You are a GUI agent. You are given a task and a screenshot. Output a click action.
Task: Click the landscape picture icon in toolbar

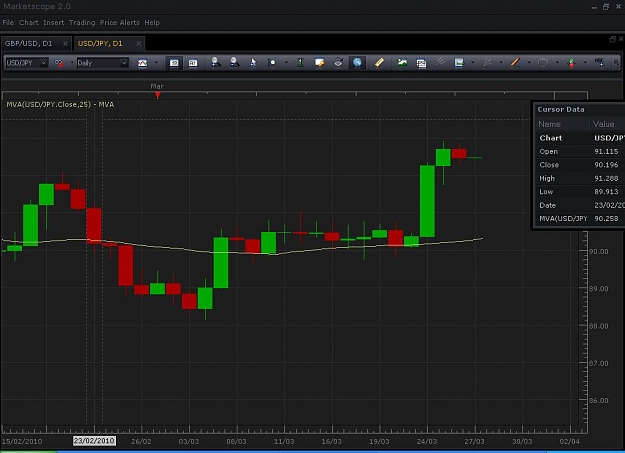point(402,63)
